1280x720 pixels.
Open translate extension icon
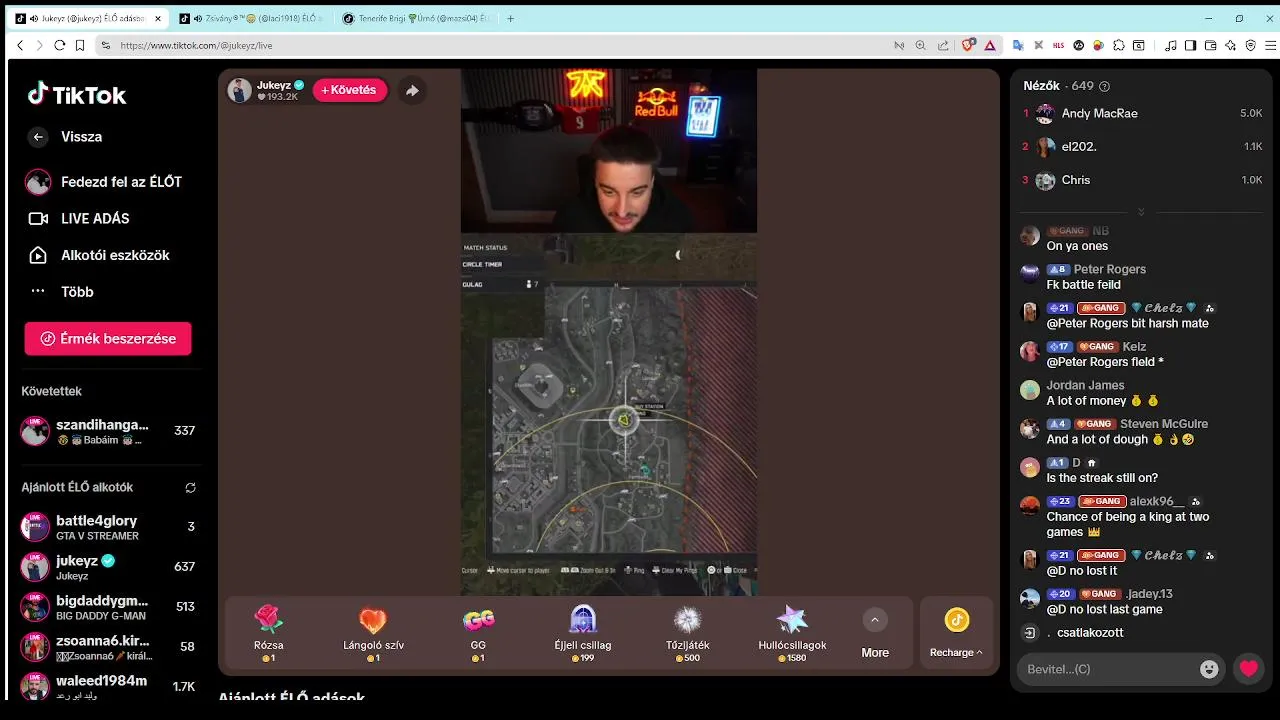[x=1017, y=45]
